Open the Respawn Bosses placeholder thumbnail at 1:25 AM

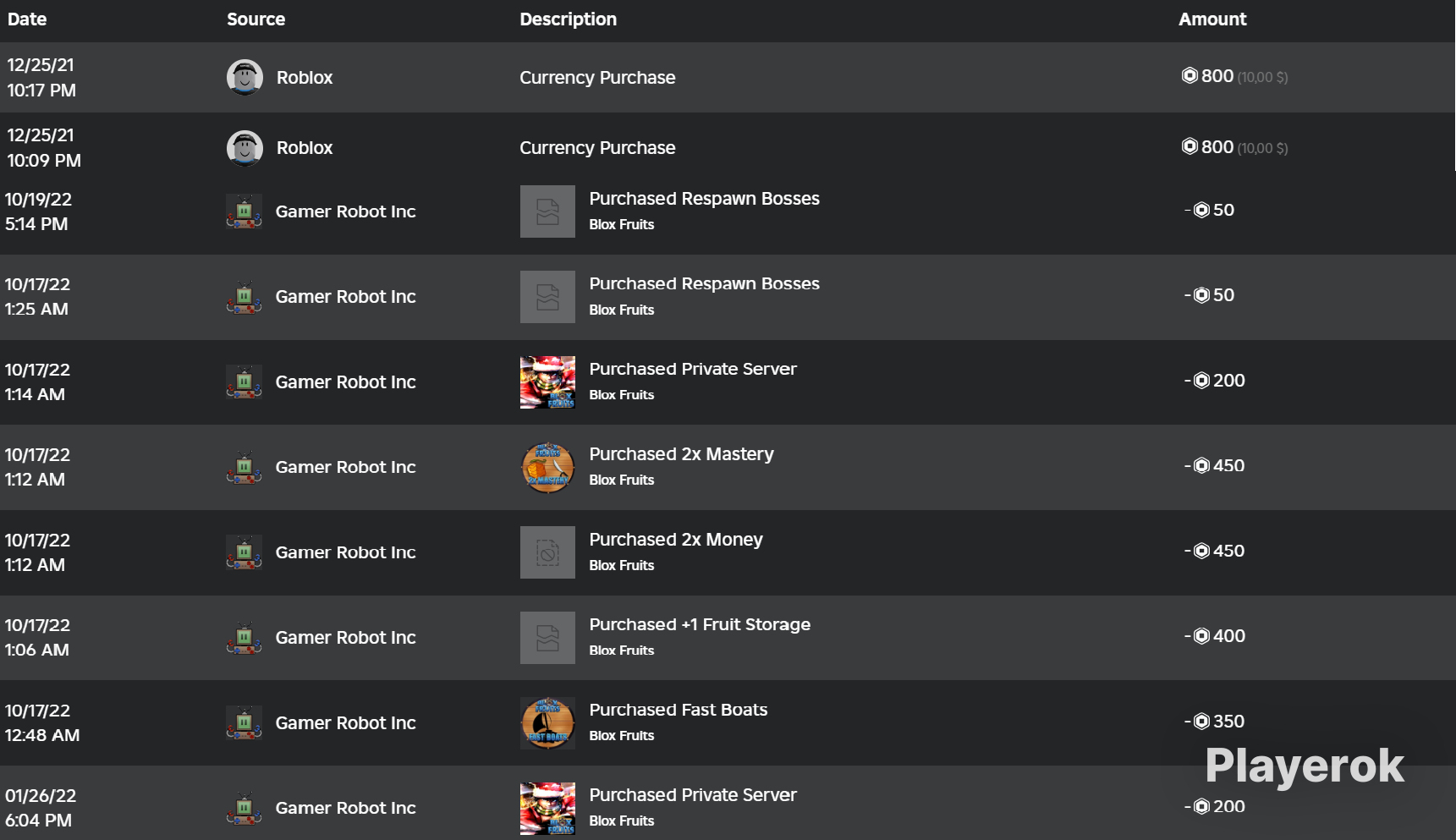(x=547, y=297)
